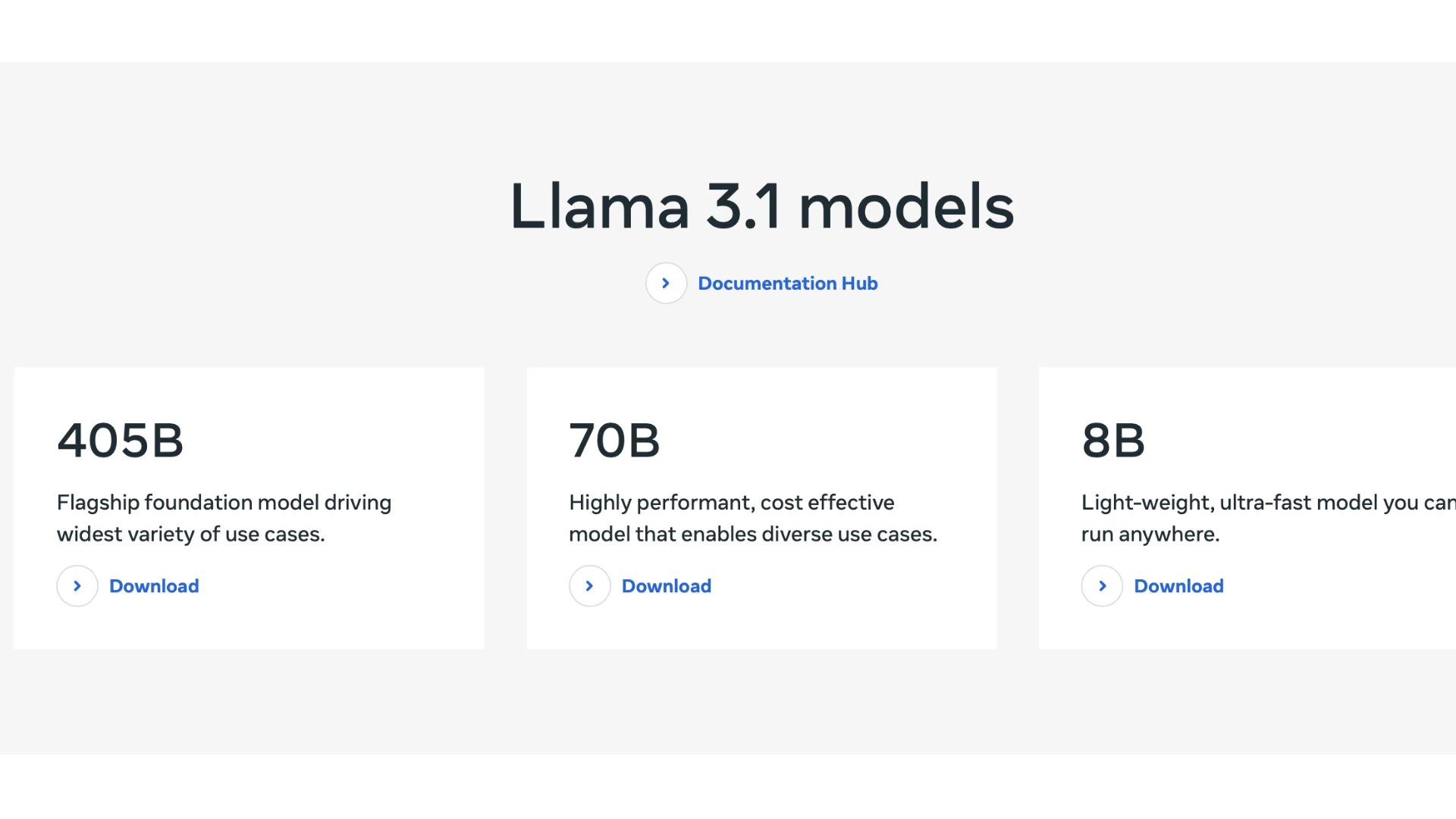Click the word 'Llama' in the title
This screenshot has height=819, width=1456.
599,206
